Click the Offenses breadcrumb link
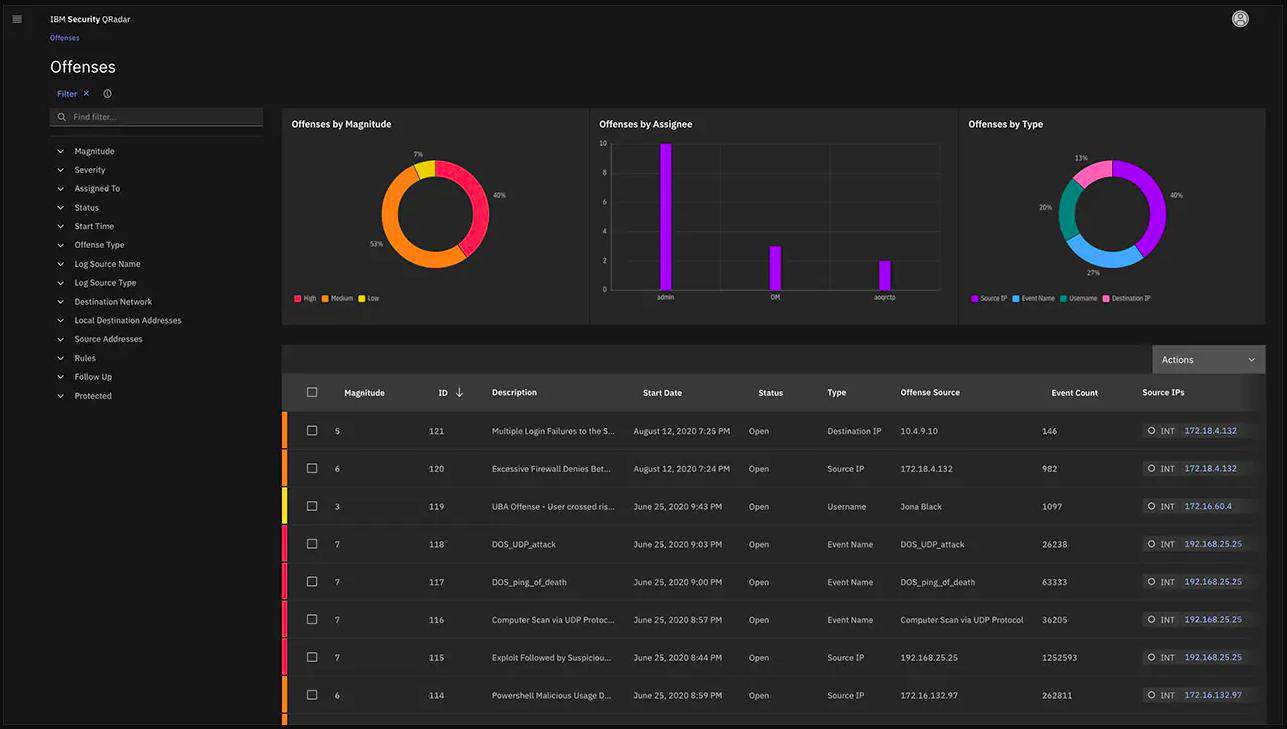Image resolution: width=1287 pixels, height=729 pixels. [x=65, y=38]
